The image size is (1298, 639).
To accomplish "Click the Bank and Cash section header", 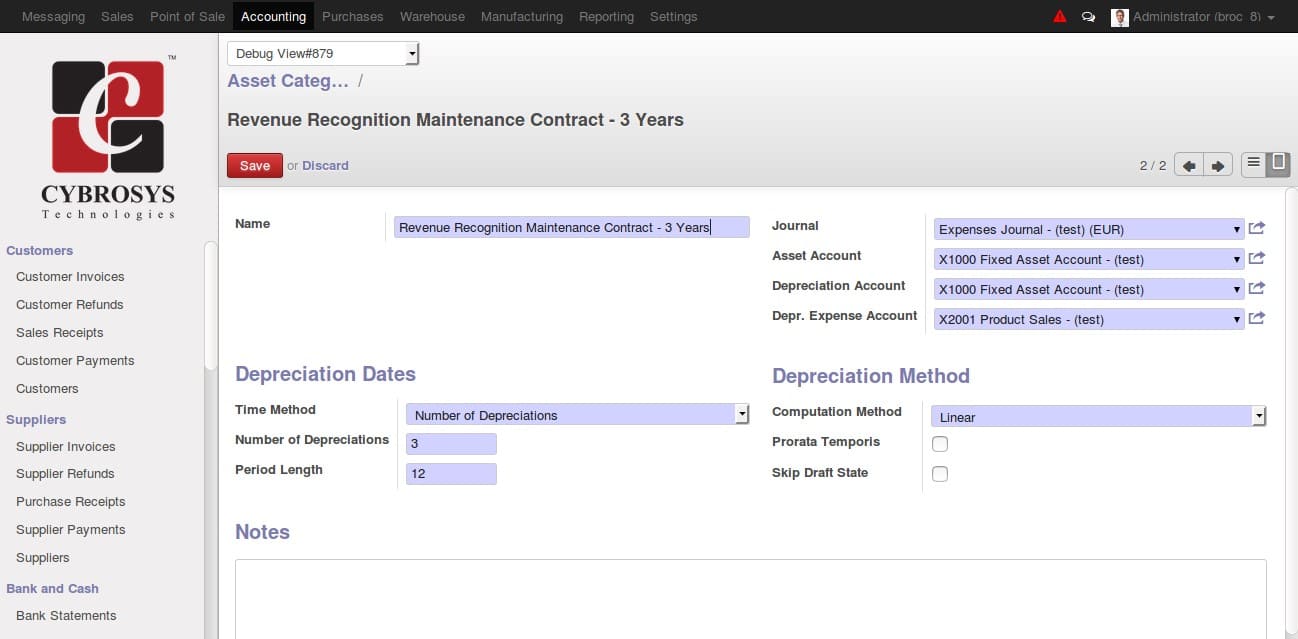I will (52, 589).
